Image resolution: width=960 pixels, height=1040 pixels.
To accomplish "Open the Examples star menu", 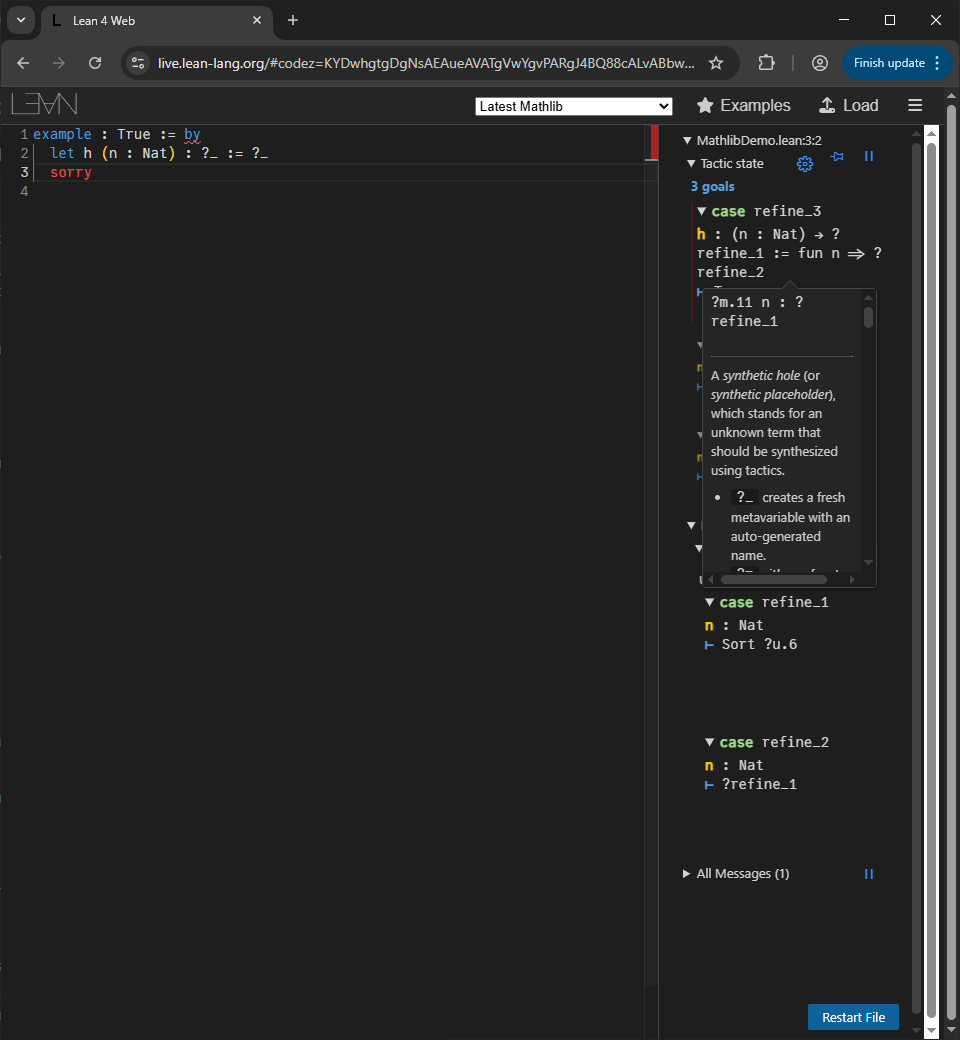I will [x=705, y=105].
